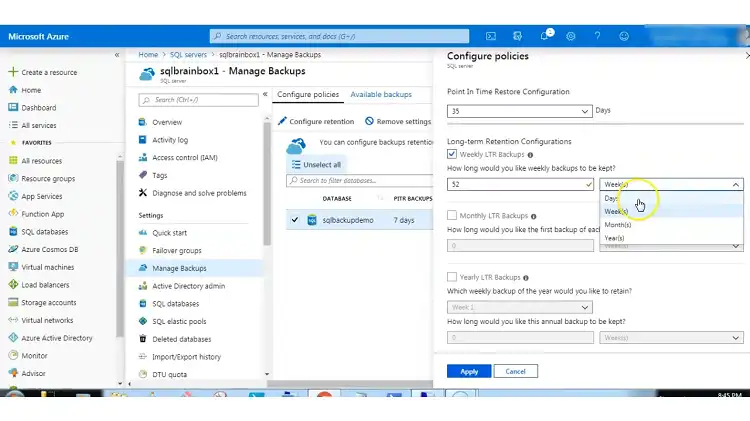Open Cloud Shell icon in top bar
This screenshot has height=421, width=750.
(491, 36)
